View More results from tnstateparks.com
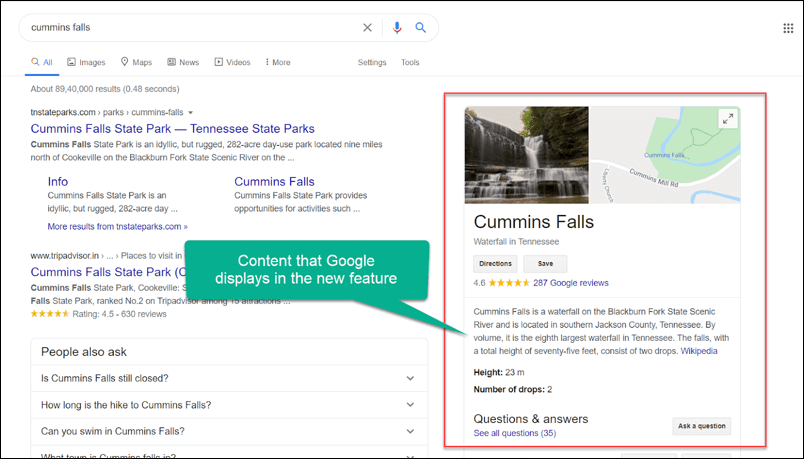Screen dimensions: 804x459 coord(117,226)
